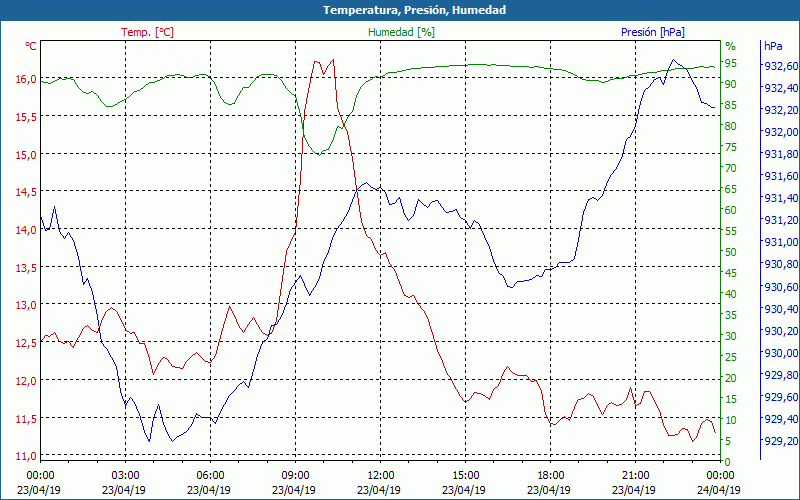Click the '931,20' pressure axis value

click(781, 220)
